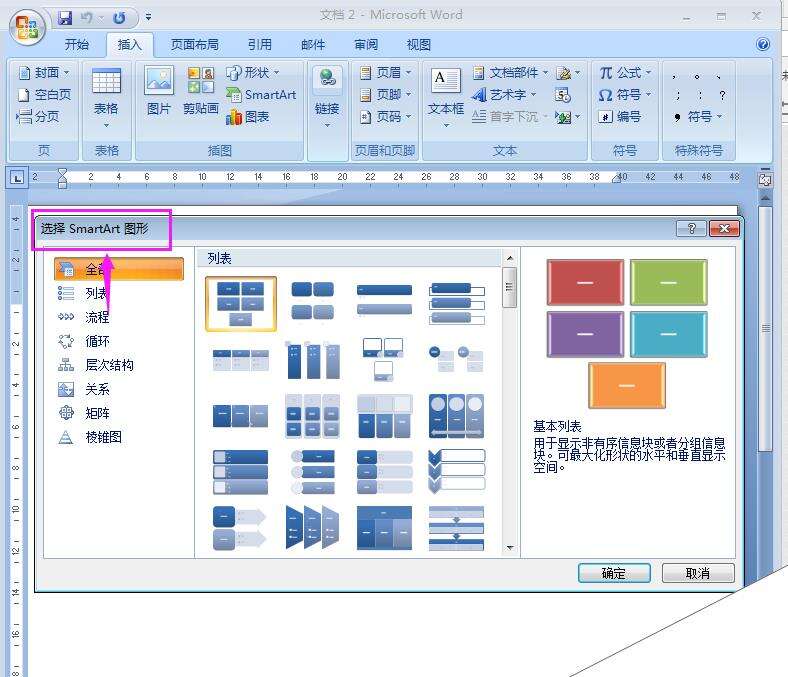Open the Ω 符号 symbol menu
This screenshot has height=677, width=788.
(x=625, y=94)
